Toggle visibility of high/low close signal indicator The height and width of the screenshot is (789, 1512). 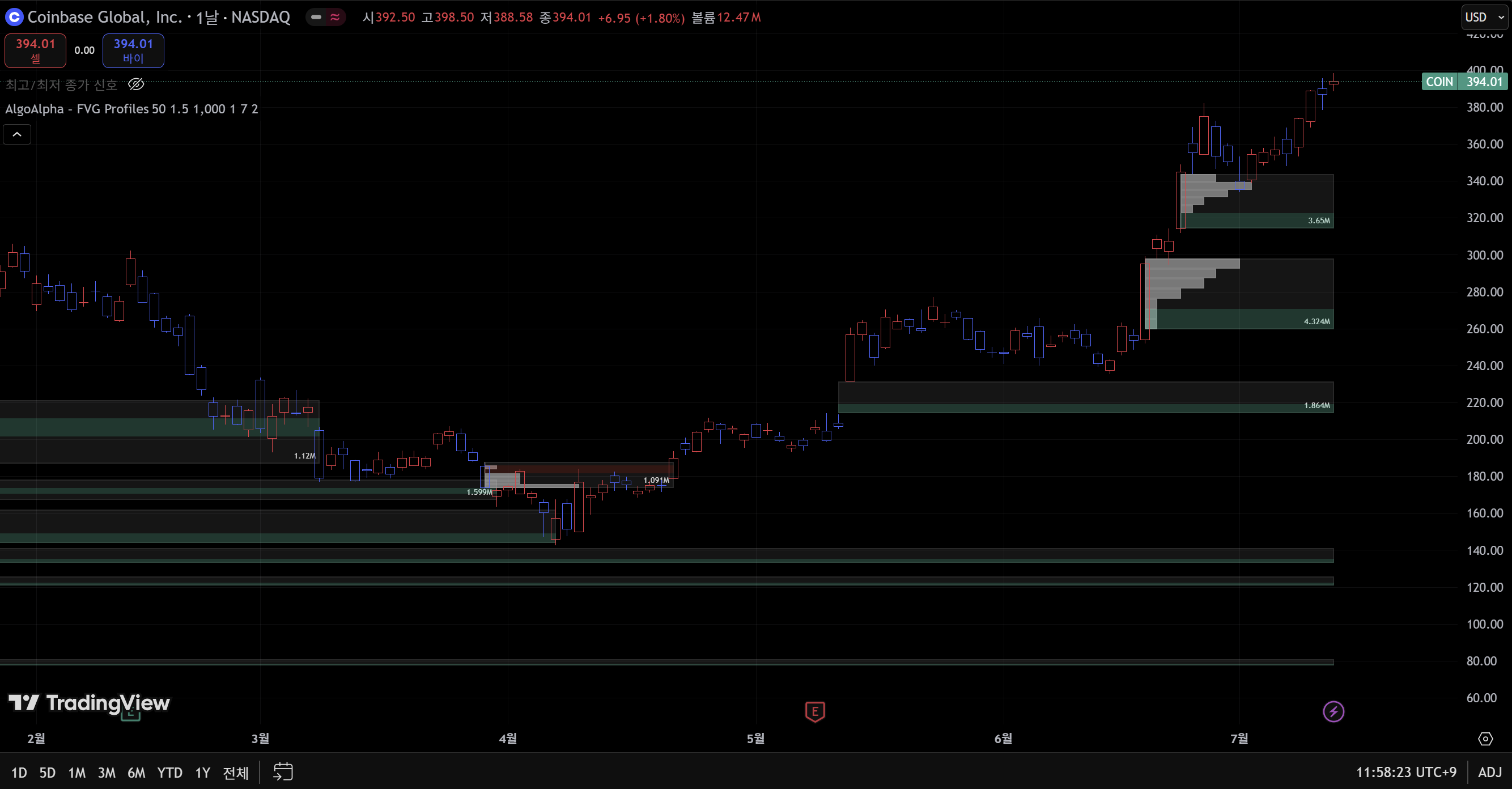point(136,84)
